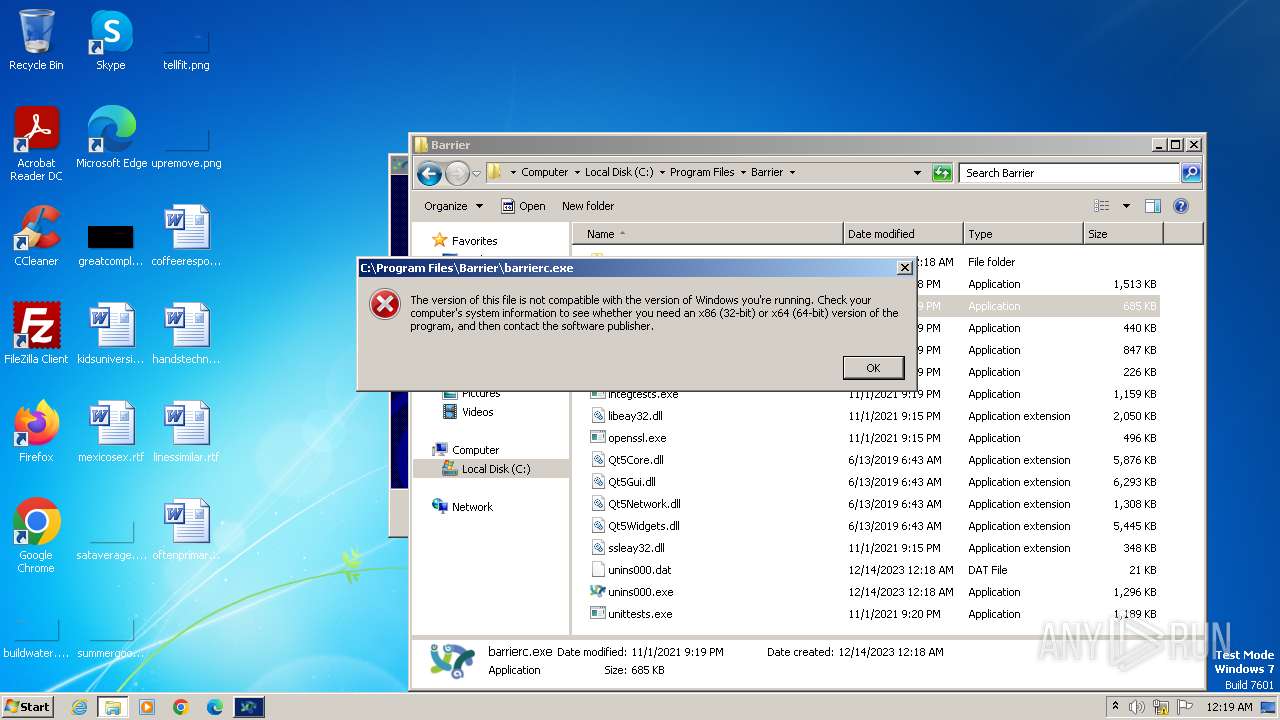1280x720 pixels.
Task: Open Chrome from the taskbar
Action: click(181, 707)
